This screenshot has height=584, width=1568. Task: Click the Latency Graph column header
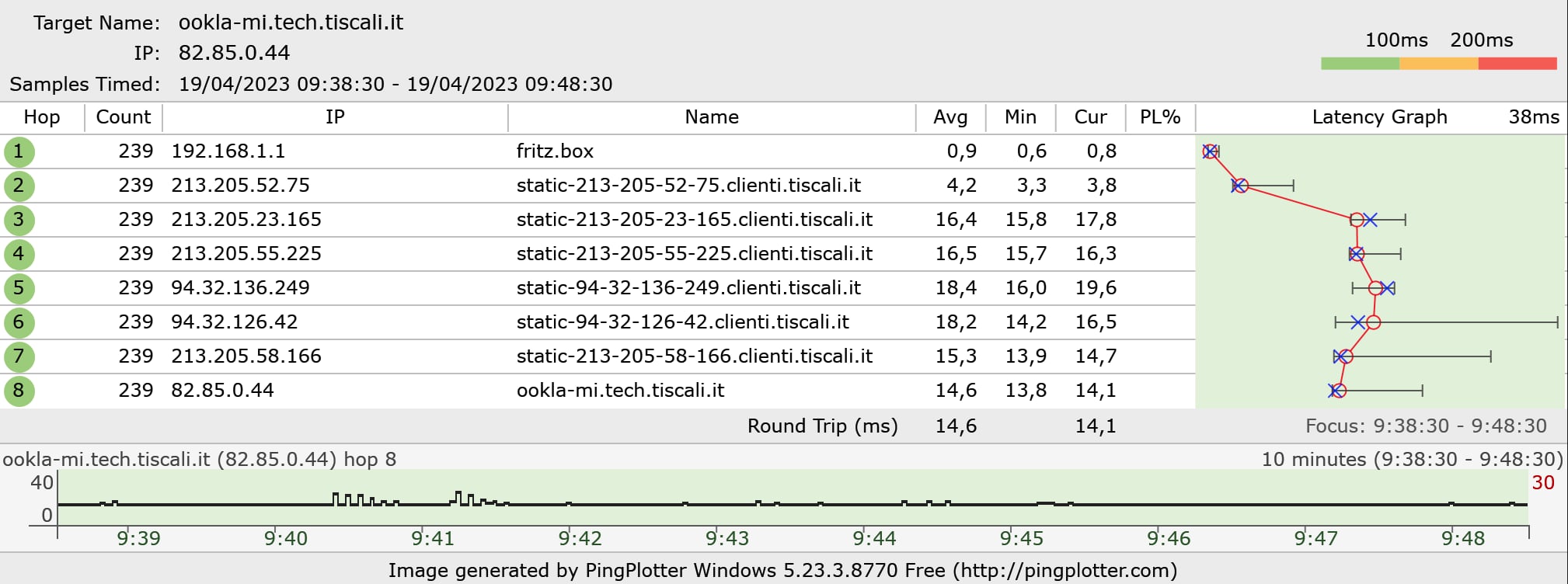point(1379,117)
